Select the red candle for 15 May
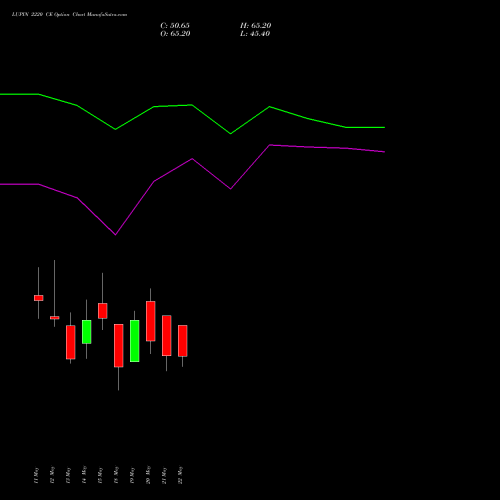 (x=103, y=311)
